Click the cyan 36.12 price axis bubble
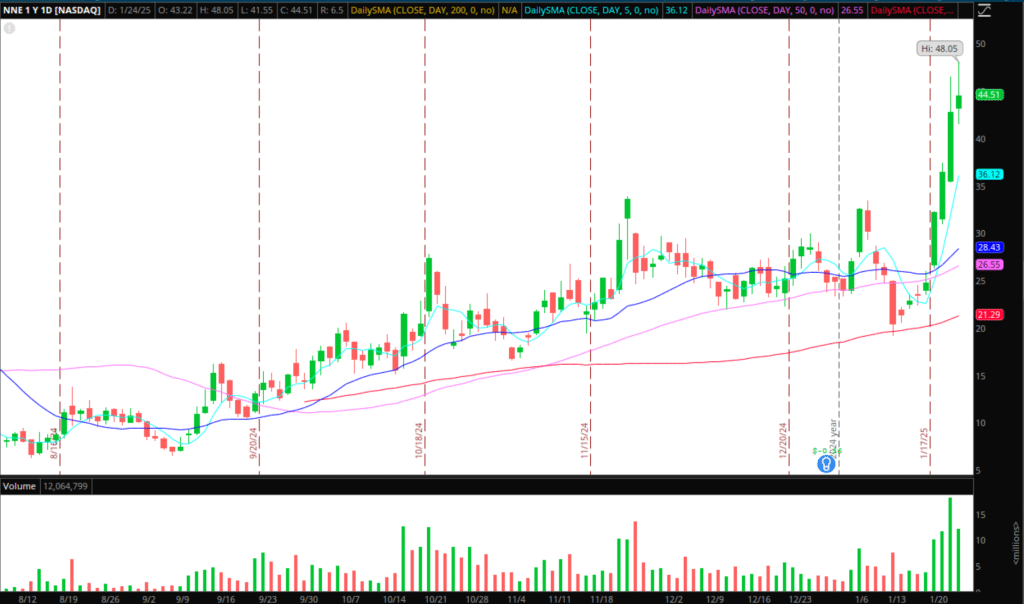Screen dimensions: 1024x604 click(989, 174)
